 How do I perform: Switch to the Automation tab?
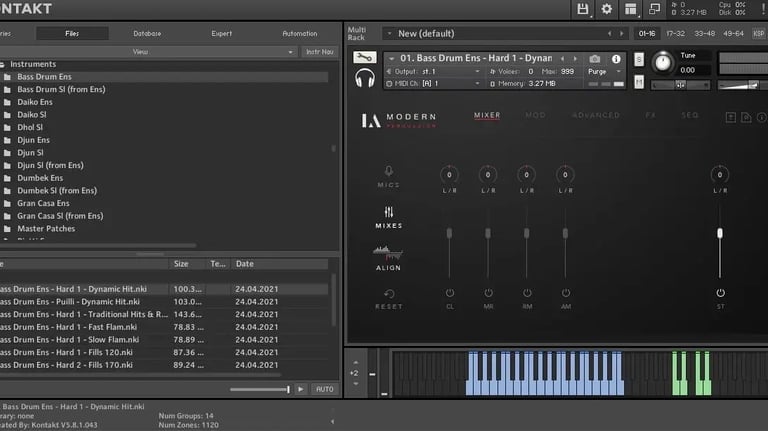(x=300, y=34)
